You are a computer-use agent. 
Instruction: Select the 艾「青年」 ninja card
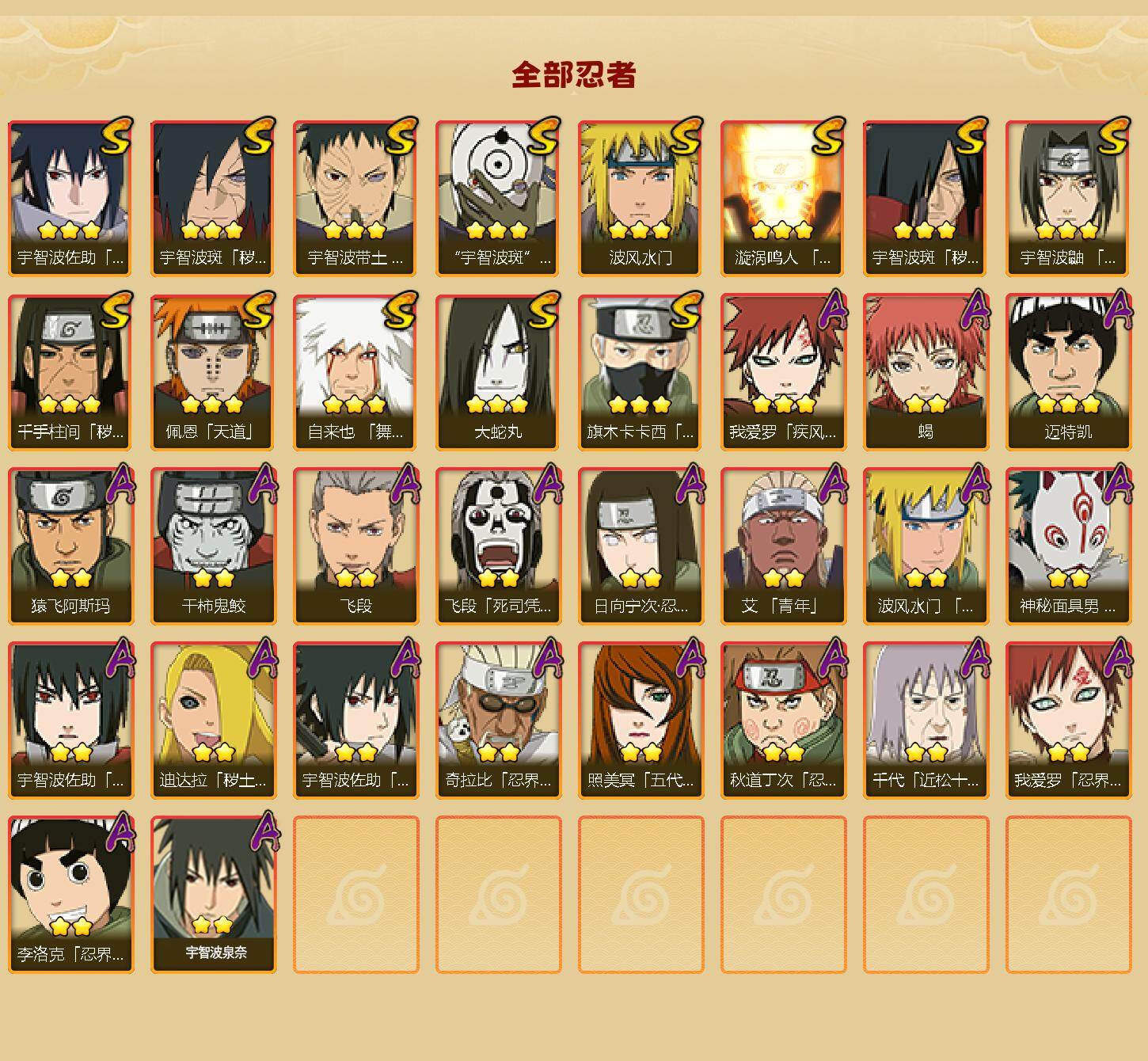coord(782,546)
